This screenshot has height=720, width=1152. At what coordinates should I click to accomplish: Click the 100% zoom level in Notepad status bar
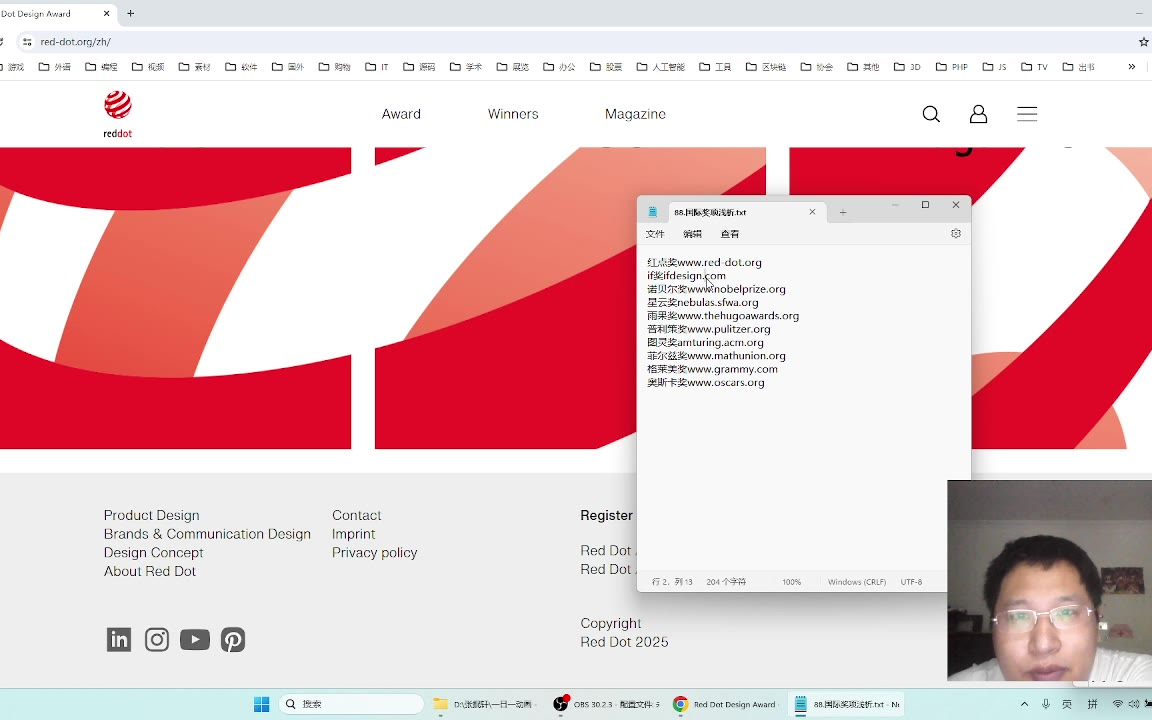791,582
